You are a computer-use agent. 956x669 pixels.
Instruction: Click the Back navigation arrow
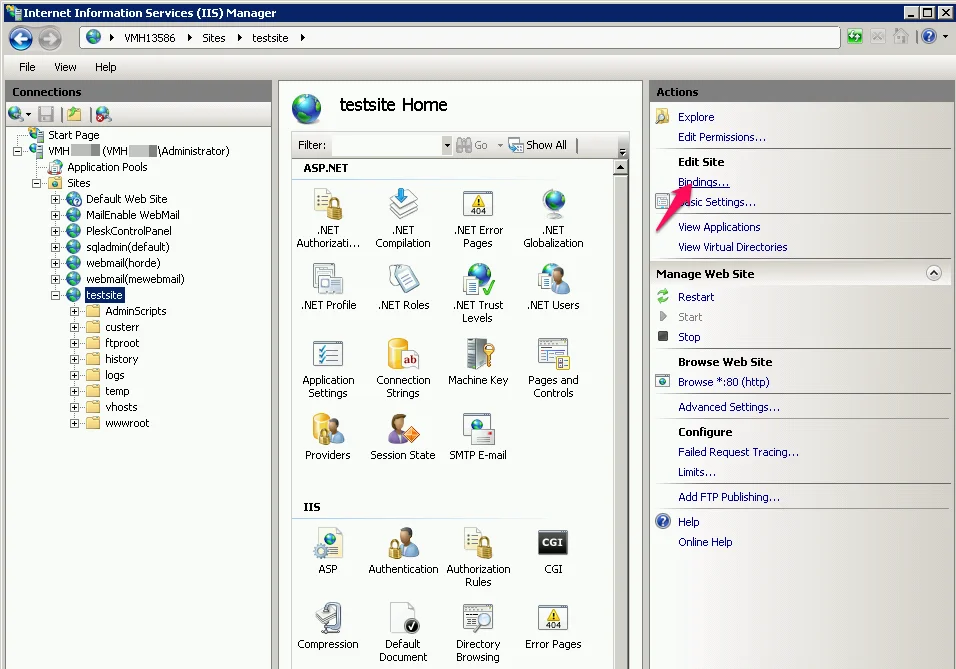pos(21,38)
